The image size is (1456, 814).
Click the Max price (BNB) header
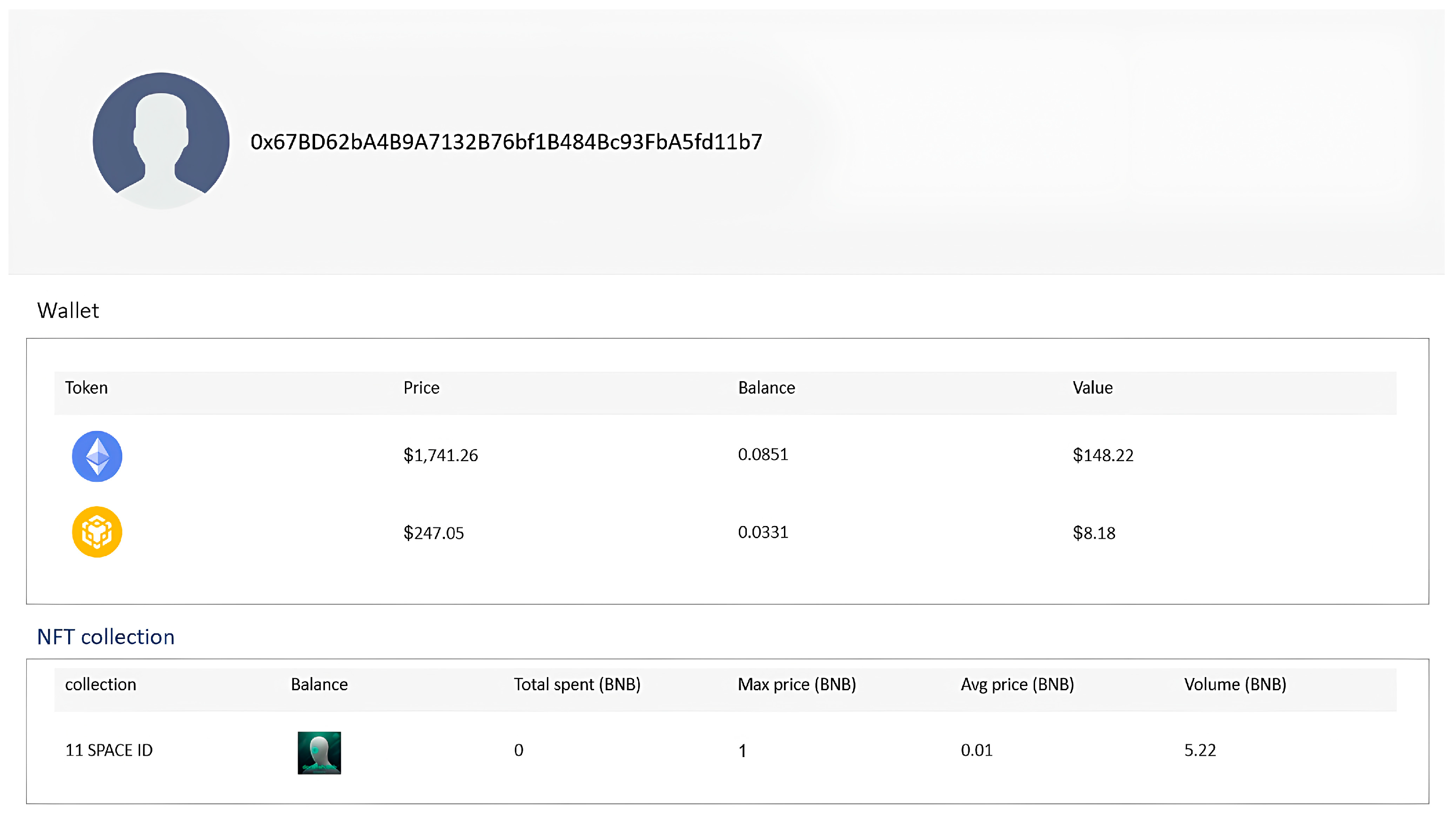(x=797, y=685)
